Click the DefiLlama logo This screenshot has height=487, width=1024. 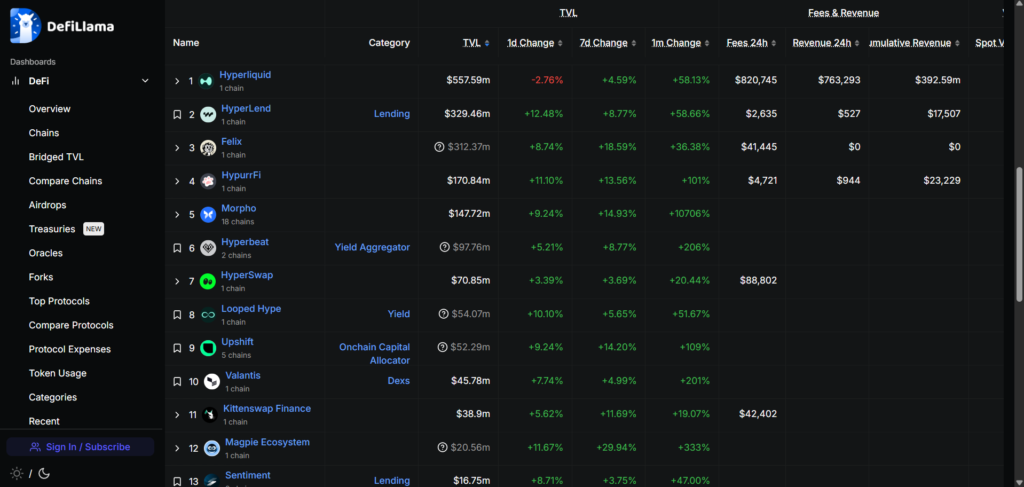point(62,26)
